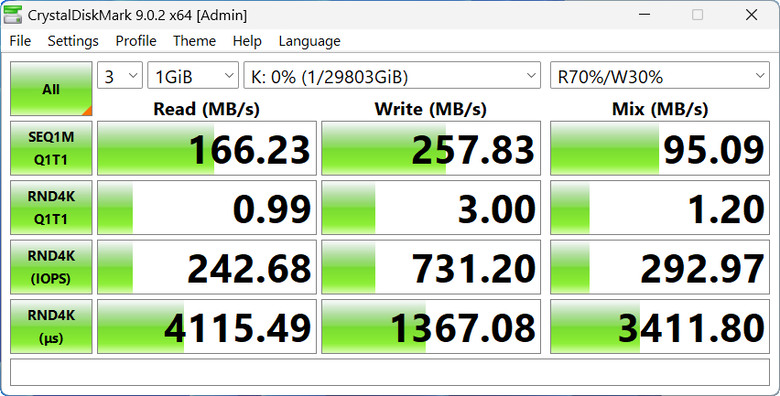780x396 pixels.
Task: Click the SEQ1M mix result 95.09
Action: tap(660, 148)
